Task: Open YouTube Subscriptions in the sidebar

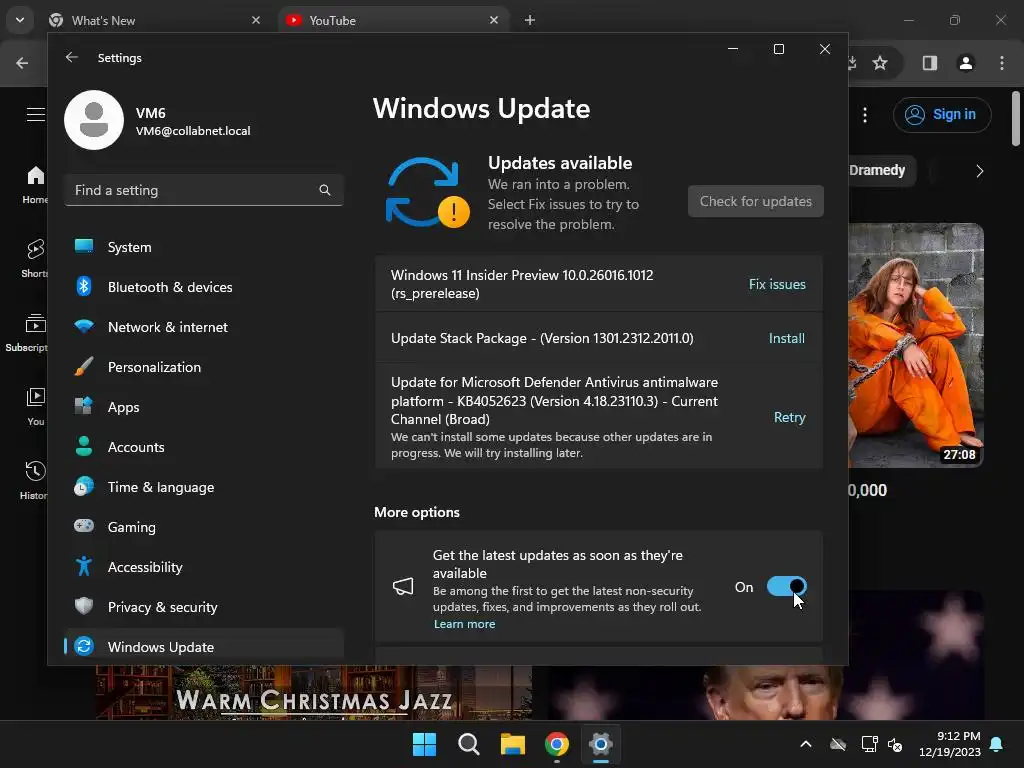Action: click(x=27, y=332)
